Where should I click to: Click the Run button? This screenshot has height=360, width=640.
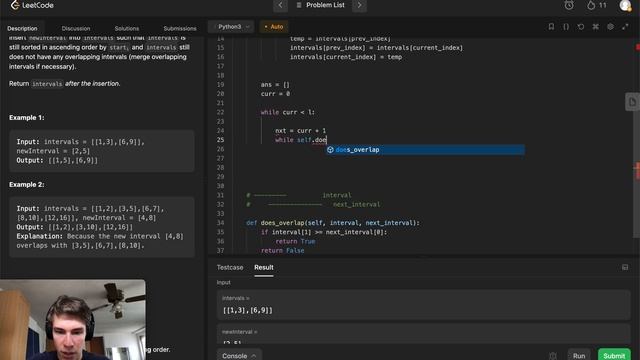[579, 356]
